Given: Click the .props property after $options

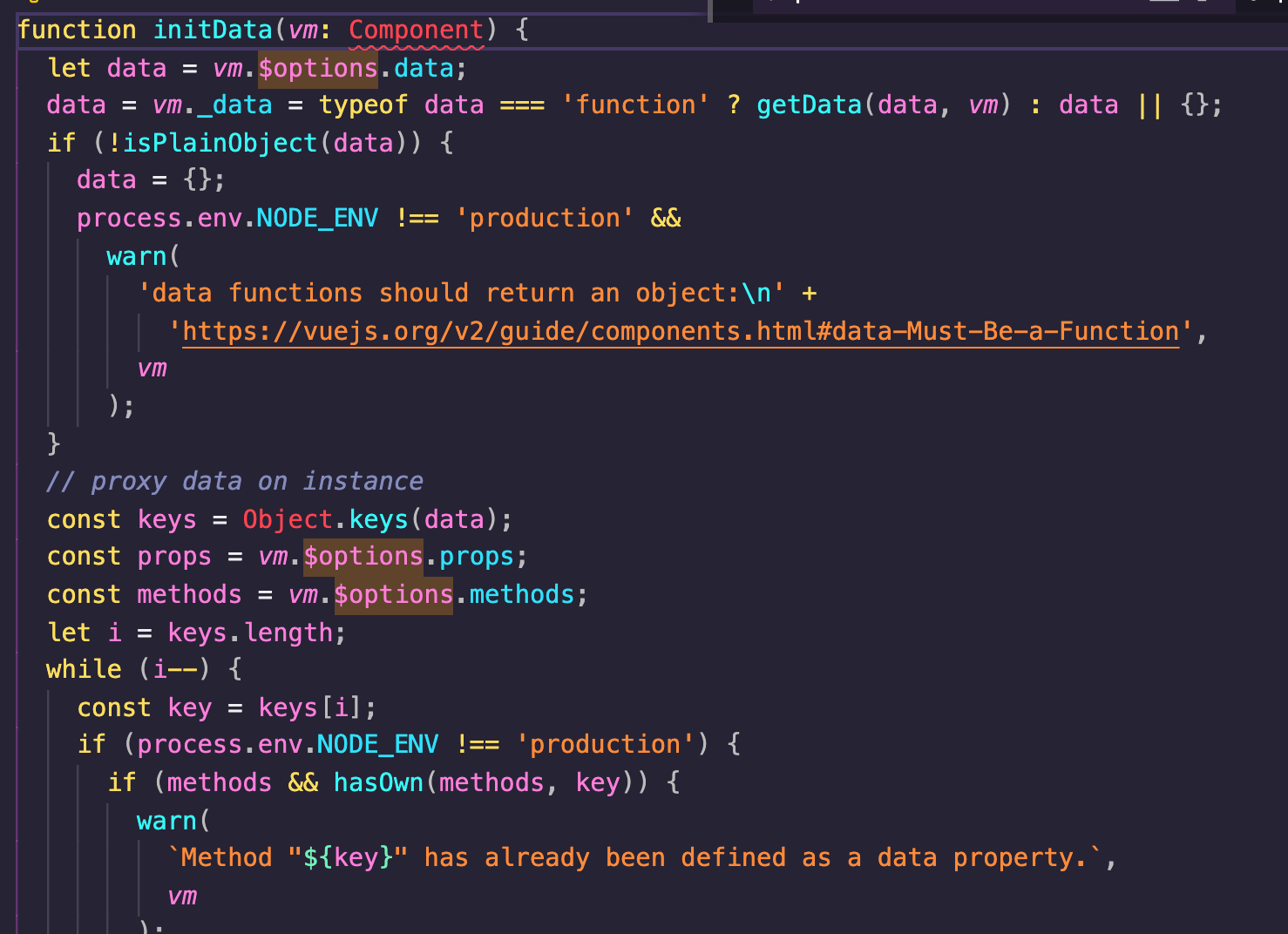Looking at the screenshot, I should tap(477, 556).
